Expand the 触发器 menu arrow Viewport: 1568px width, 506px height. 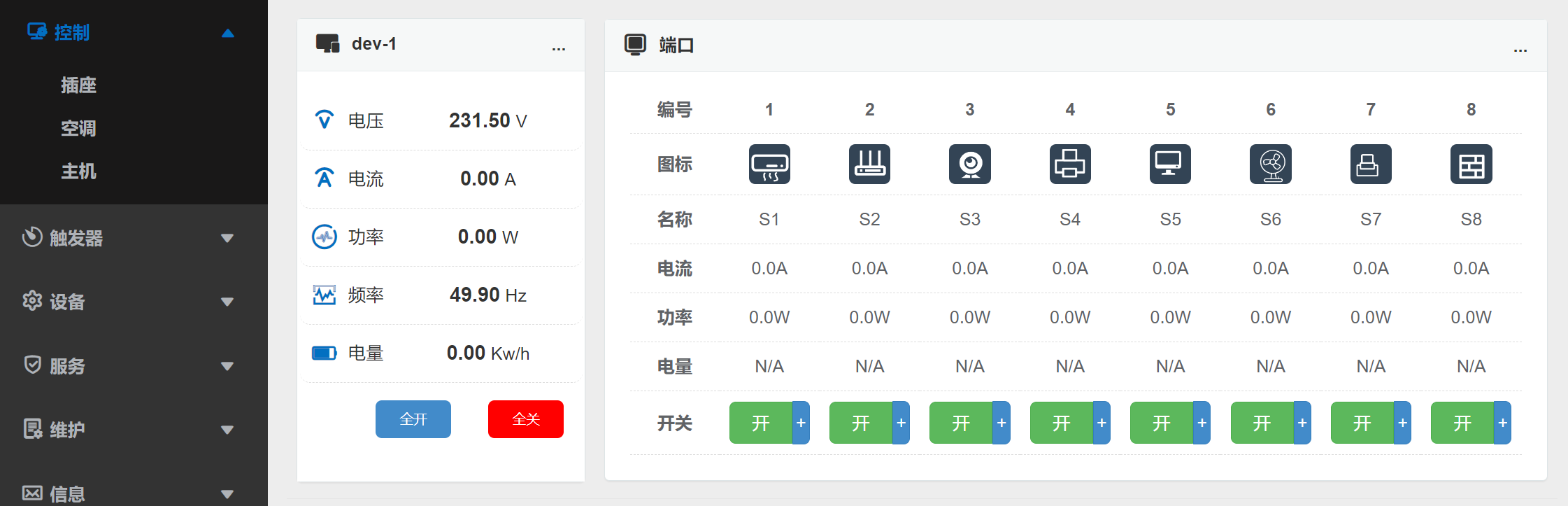[227, 238]
